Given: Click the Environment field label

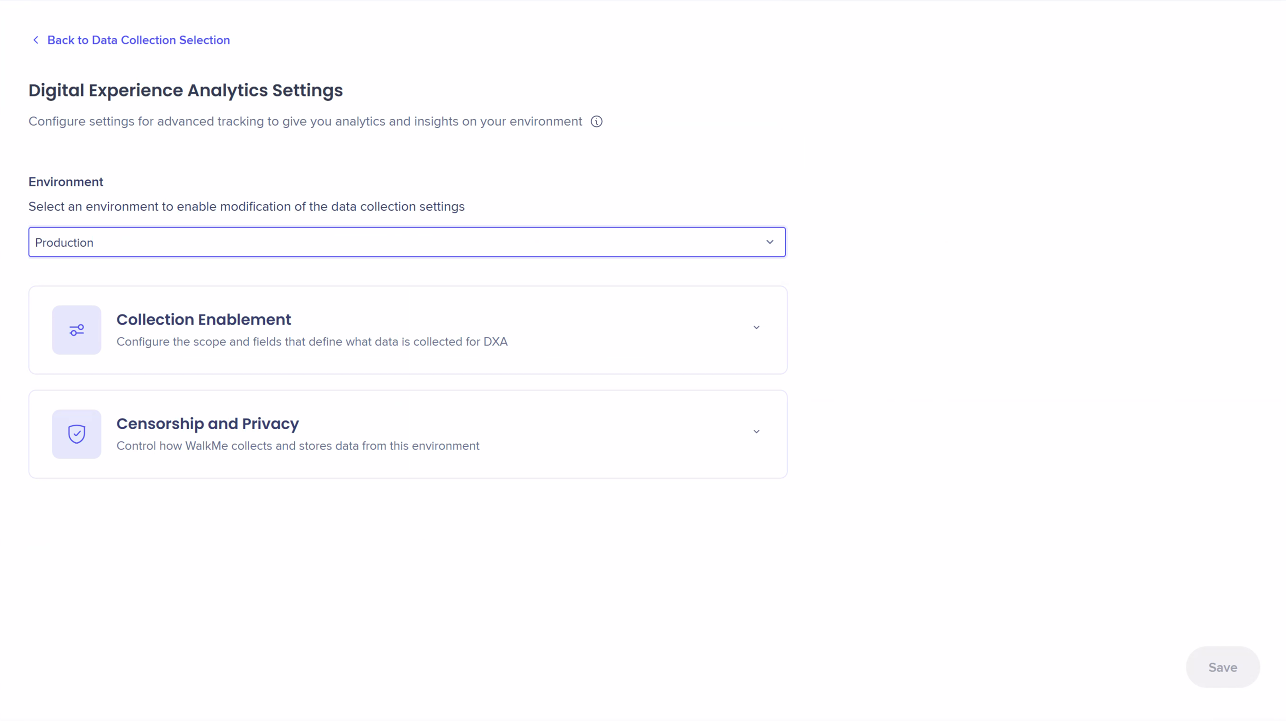Looking at the screenshot, I should pos(66,182).
